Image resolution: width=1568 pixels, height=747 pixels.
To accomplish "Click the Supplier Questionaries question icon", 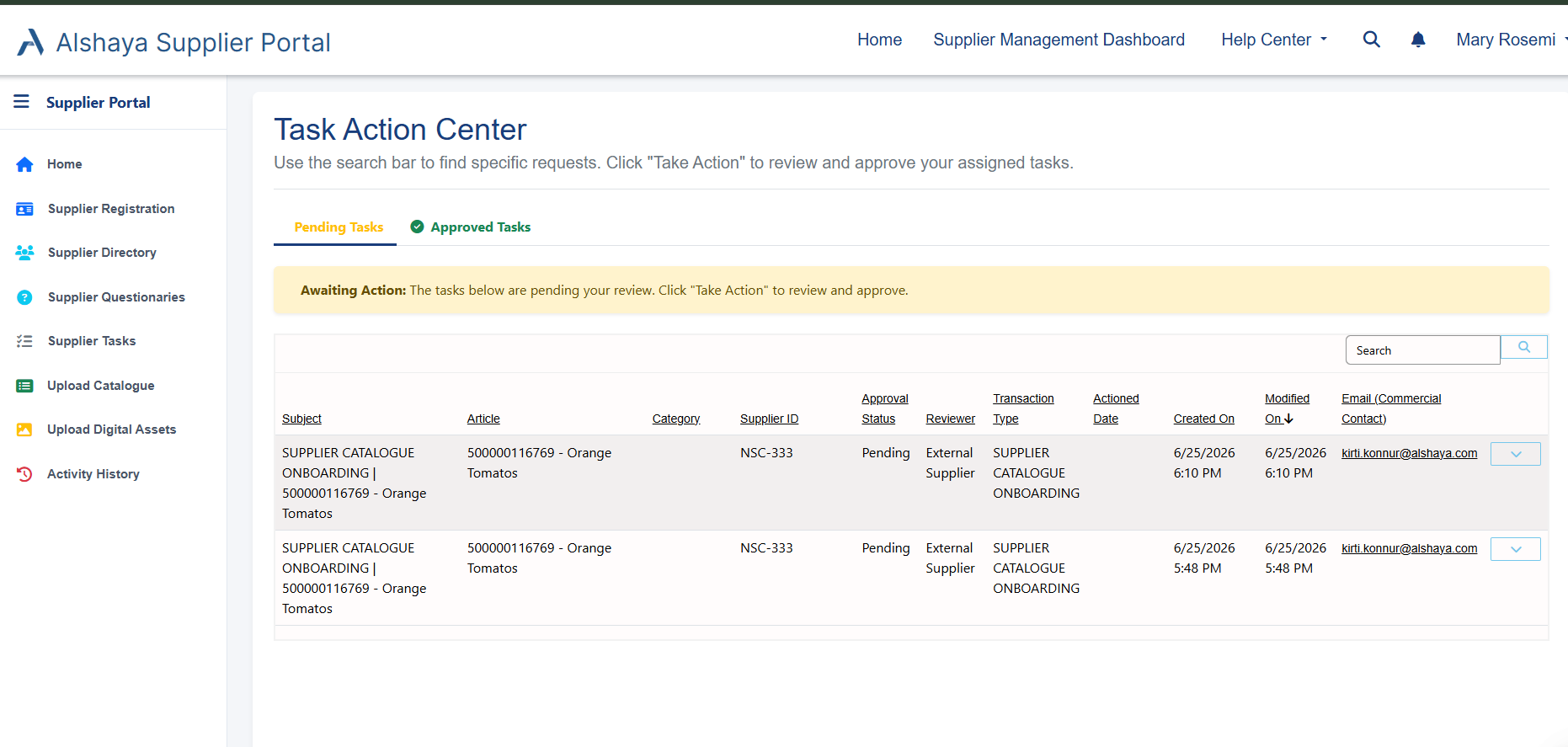I will click(x=24, y=297).
